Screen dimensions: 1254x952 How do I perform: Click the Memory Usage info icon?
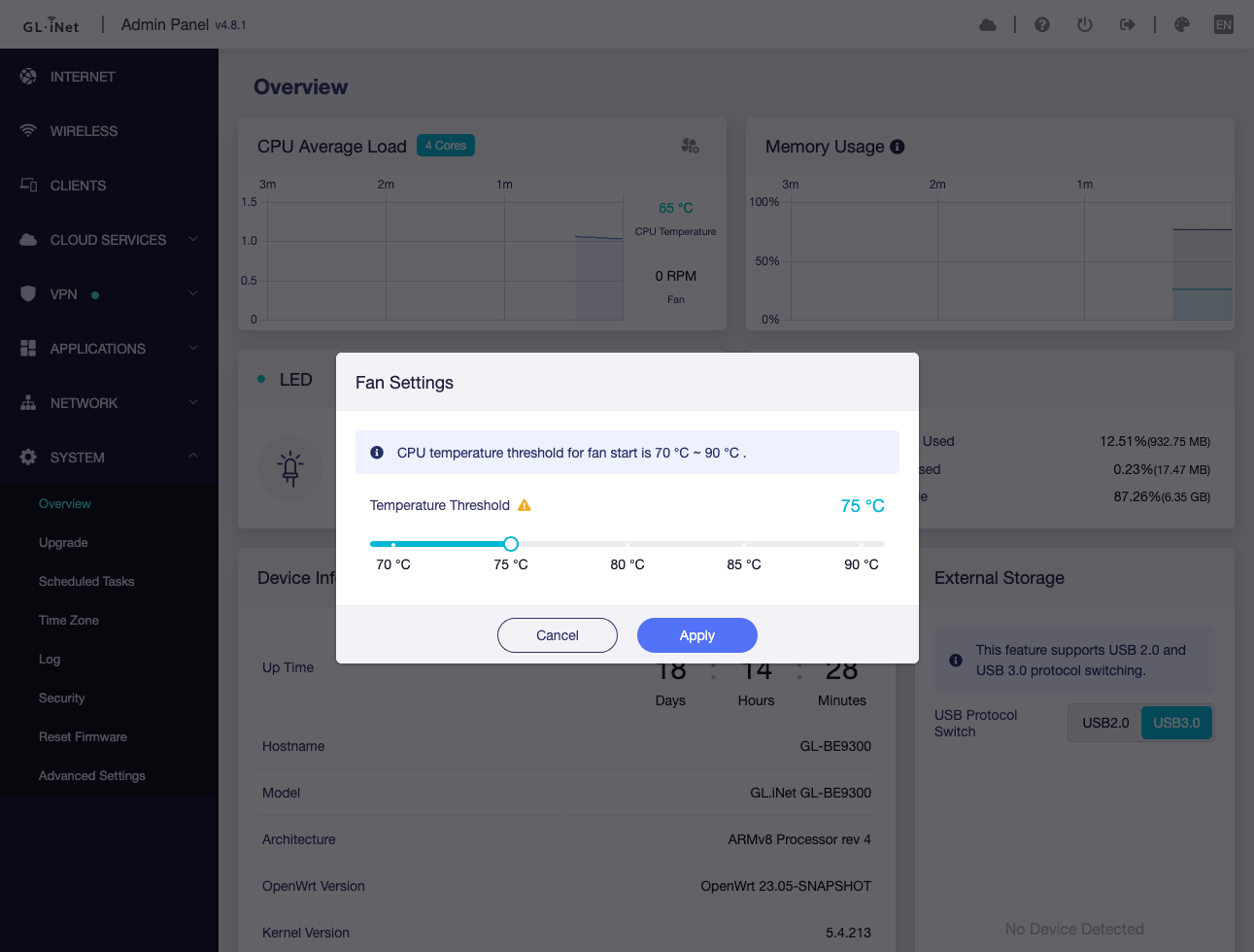coord(898,147)
